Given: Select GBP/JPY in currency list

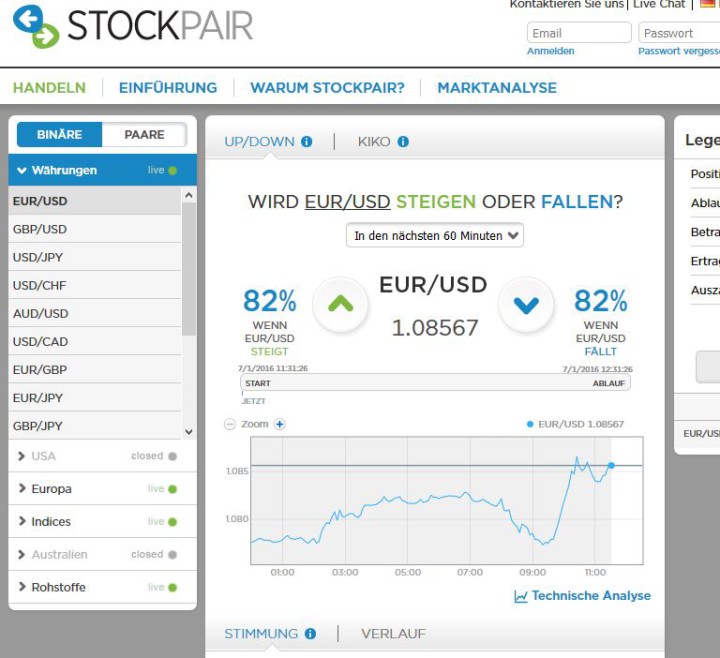Looking at the screenshot, I should (95, 426).
